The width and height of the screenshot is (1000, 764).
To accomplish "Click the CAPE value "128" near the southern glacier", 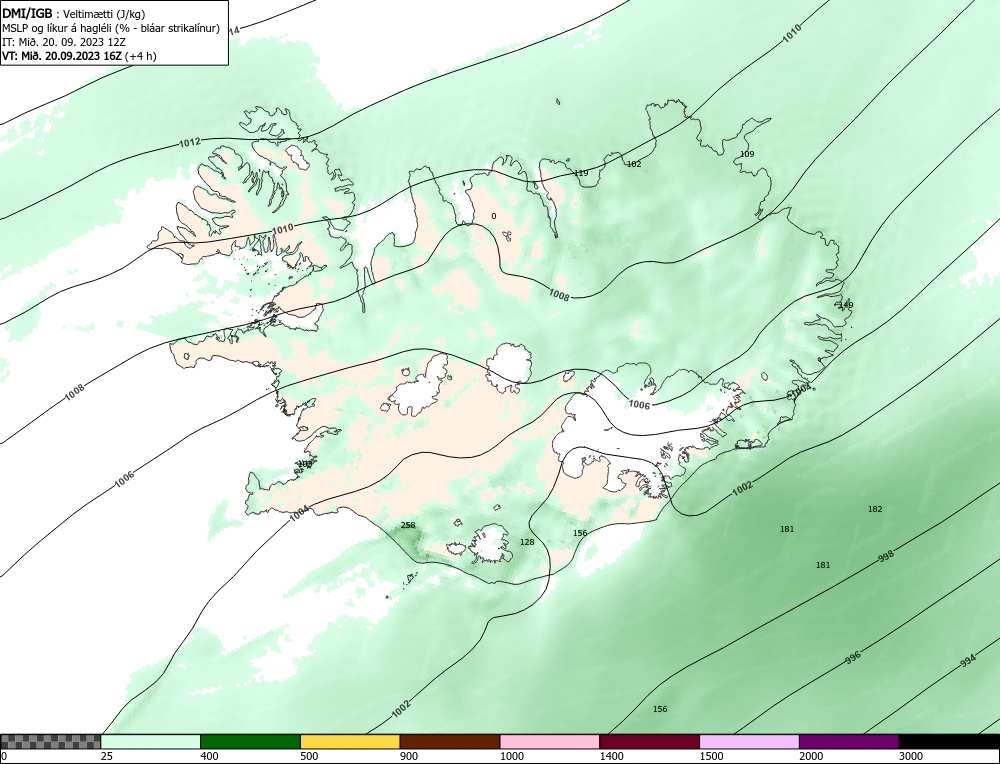I will click(x=527, y=542).
